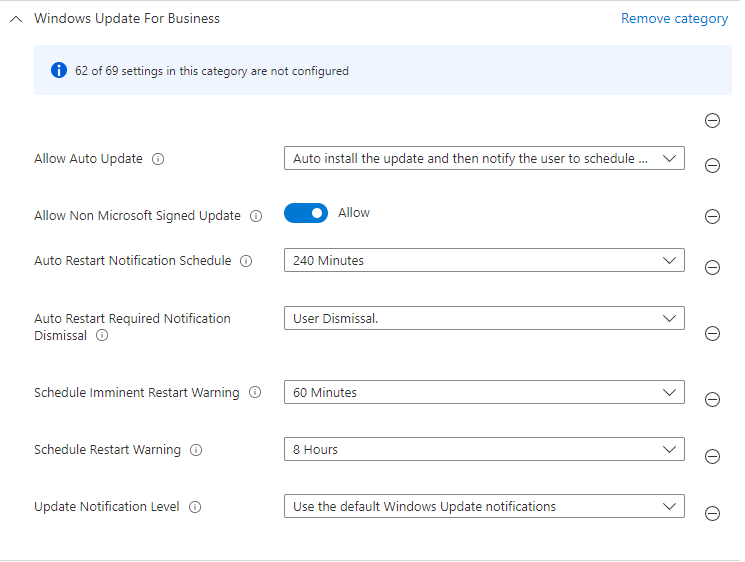Open the 240 Minutes notification schedule dropdown
Viewport: 745px width, 562px height.
(x=484, y=260)
